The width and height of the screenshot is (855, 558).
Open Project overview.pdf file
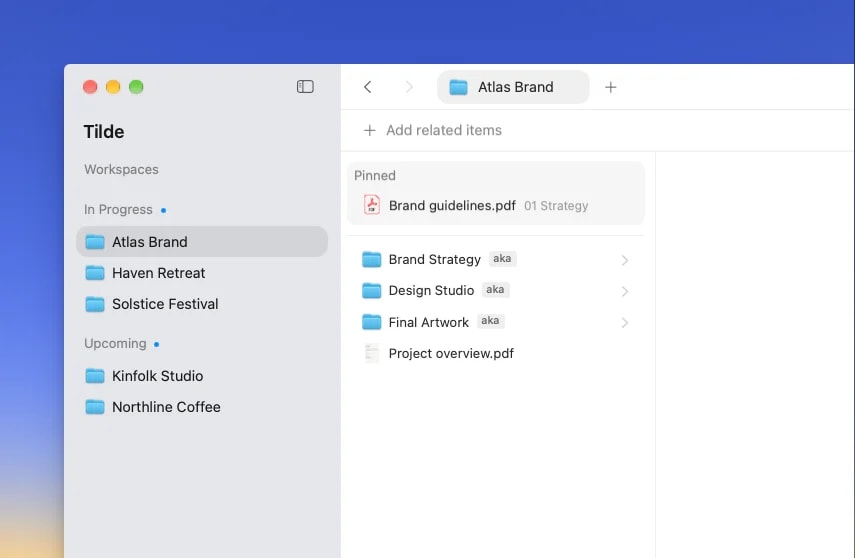click(495, 353)
